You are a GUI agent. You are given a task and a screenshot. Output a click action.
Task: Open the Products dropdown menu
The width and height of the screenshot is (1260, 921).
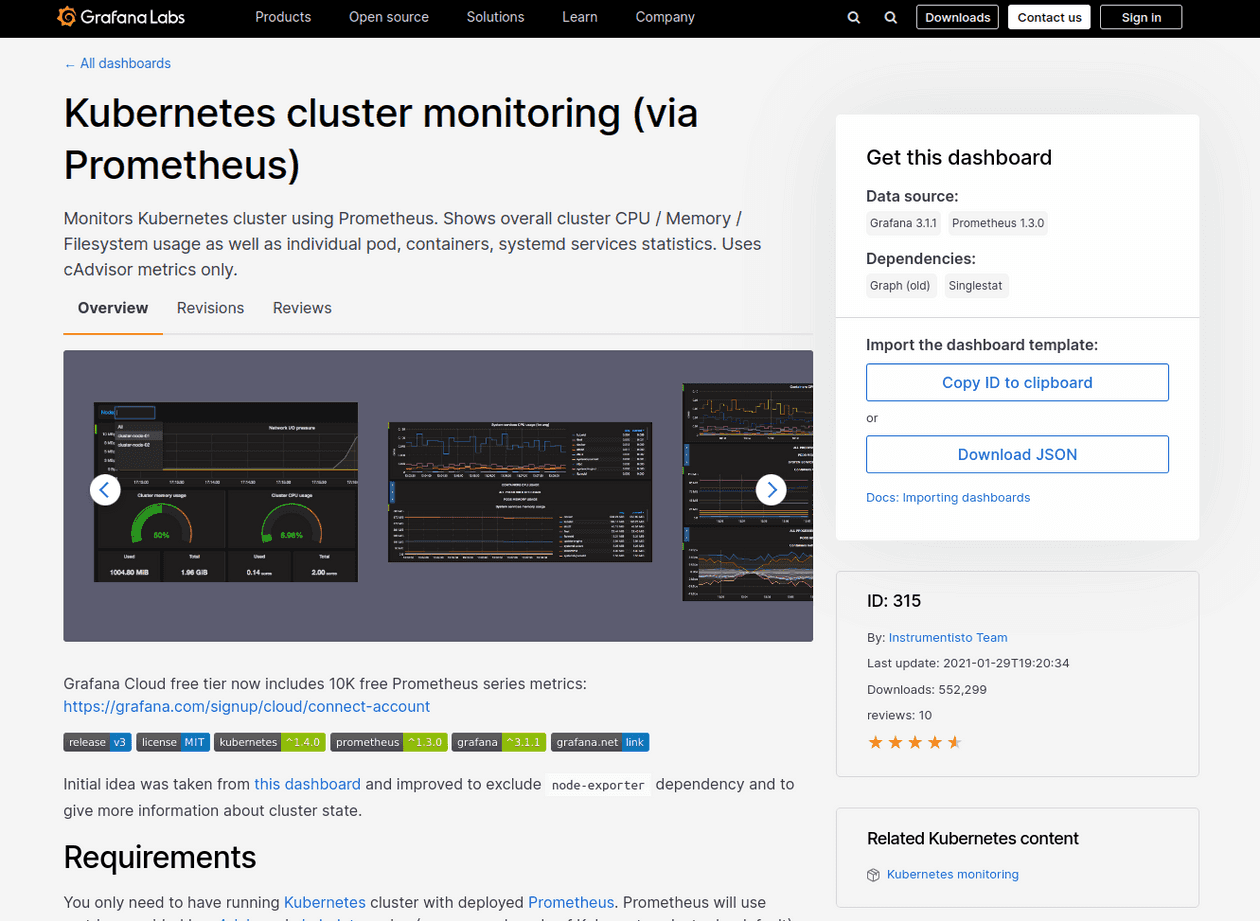(283, 17)
